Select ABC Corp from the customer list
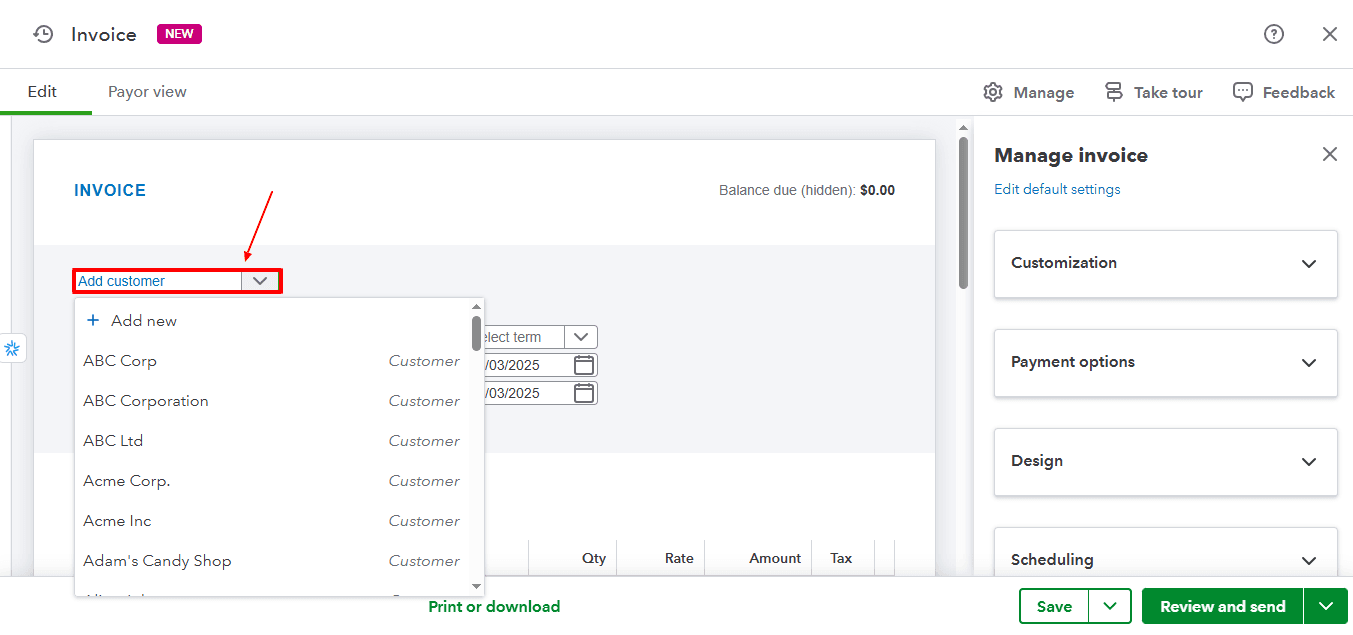Image resolution: width=1353 pixels, height=635 pixels. click(120, 361)
